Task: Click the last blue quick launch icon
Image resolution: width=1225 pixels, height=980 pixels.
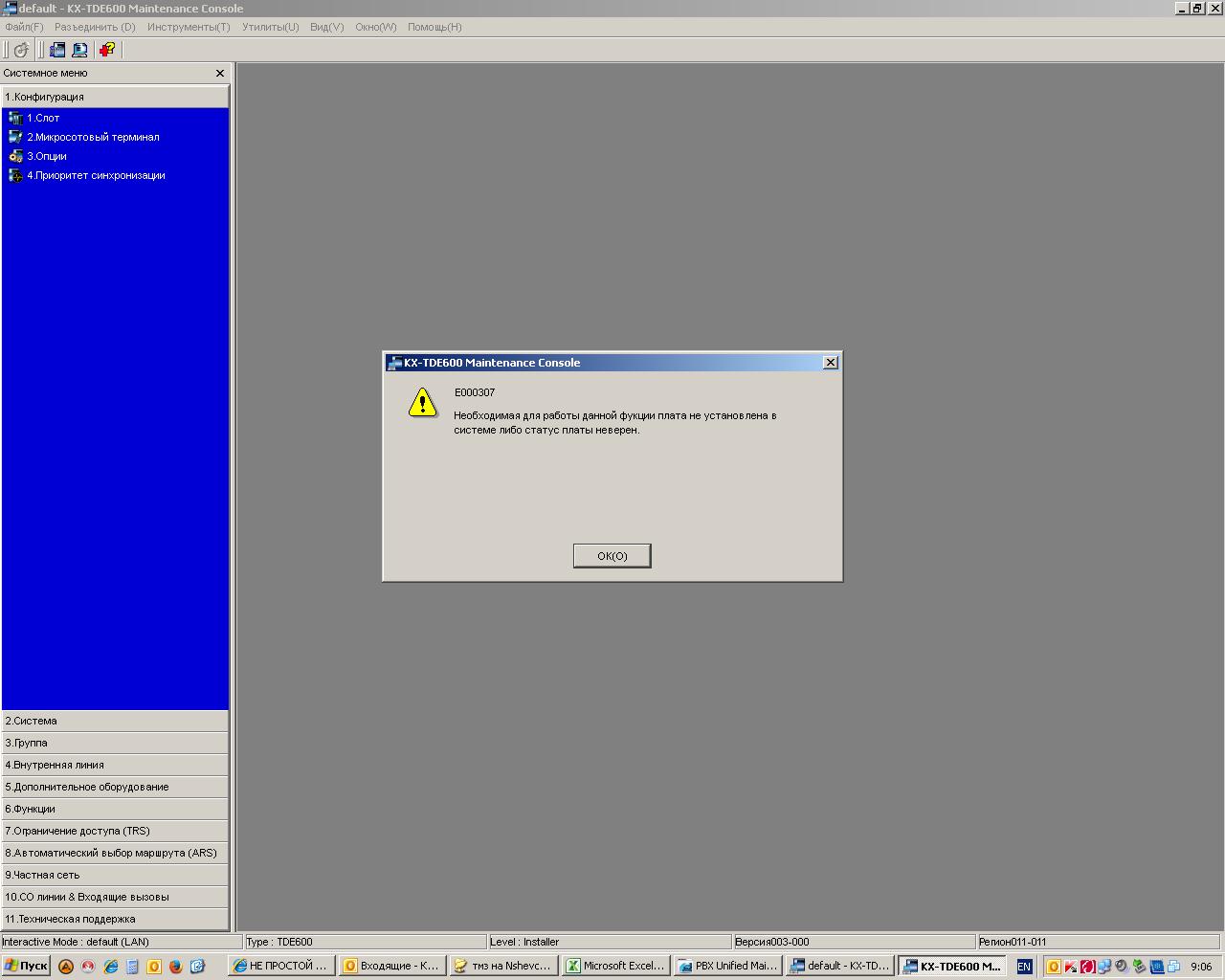Action: [x=197, y=967]
